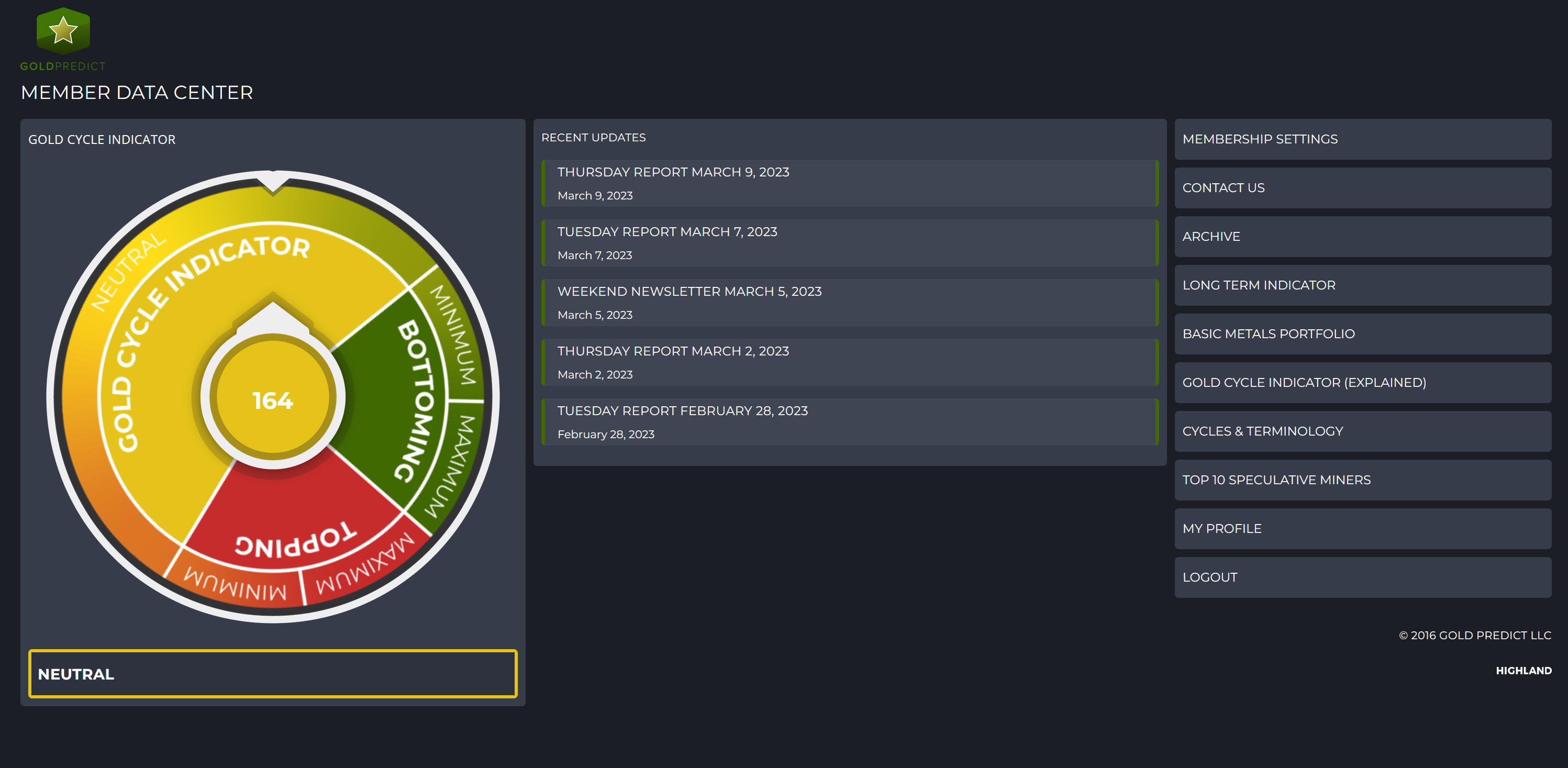Screen dimensions: 1568x768
Task: Open Weekend Newsletter March 5, 2023
Action: click(x=689, y=292)
